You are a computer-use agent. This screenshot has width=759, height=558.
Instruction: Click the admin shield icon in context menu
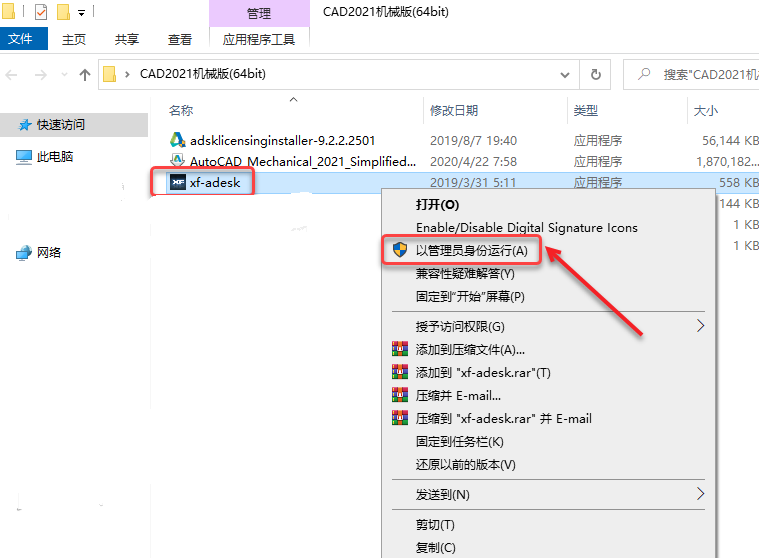tap(400, 250)
